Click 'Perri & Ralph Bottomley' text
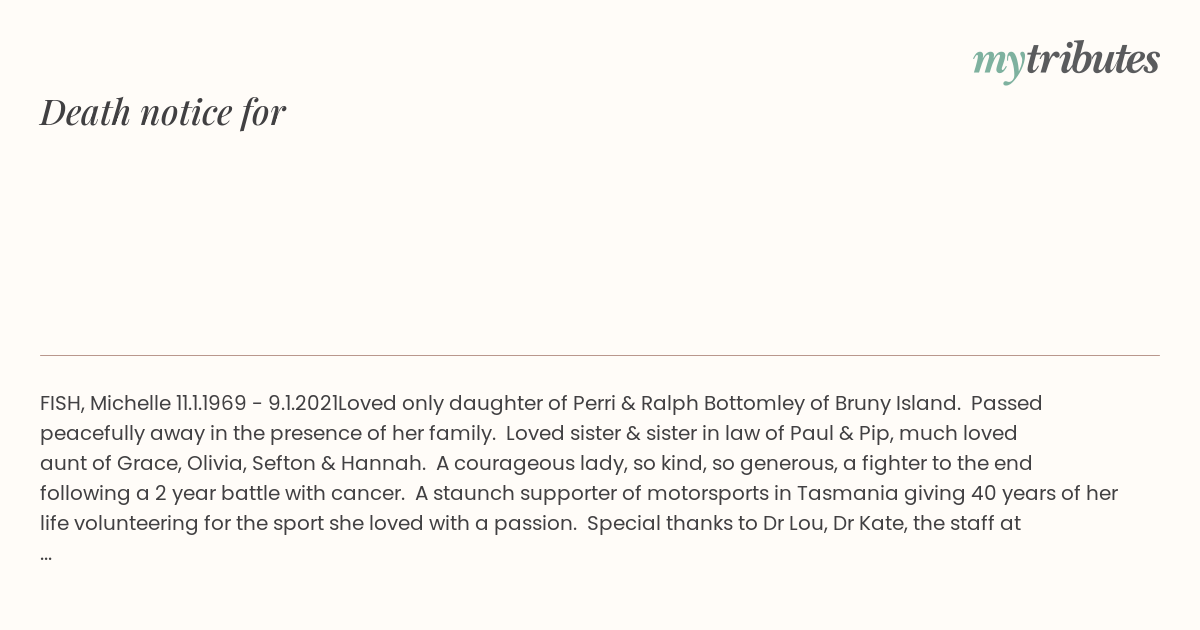 click(x=688, y=404)
